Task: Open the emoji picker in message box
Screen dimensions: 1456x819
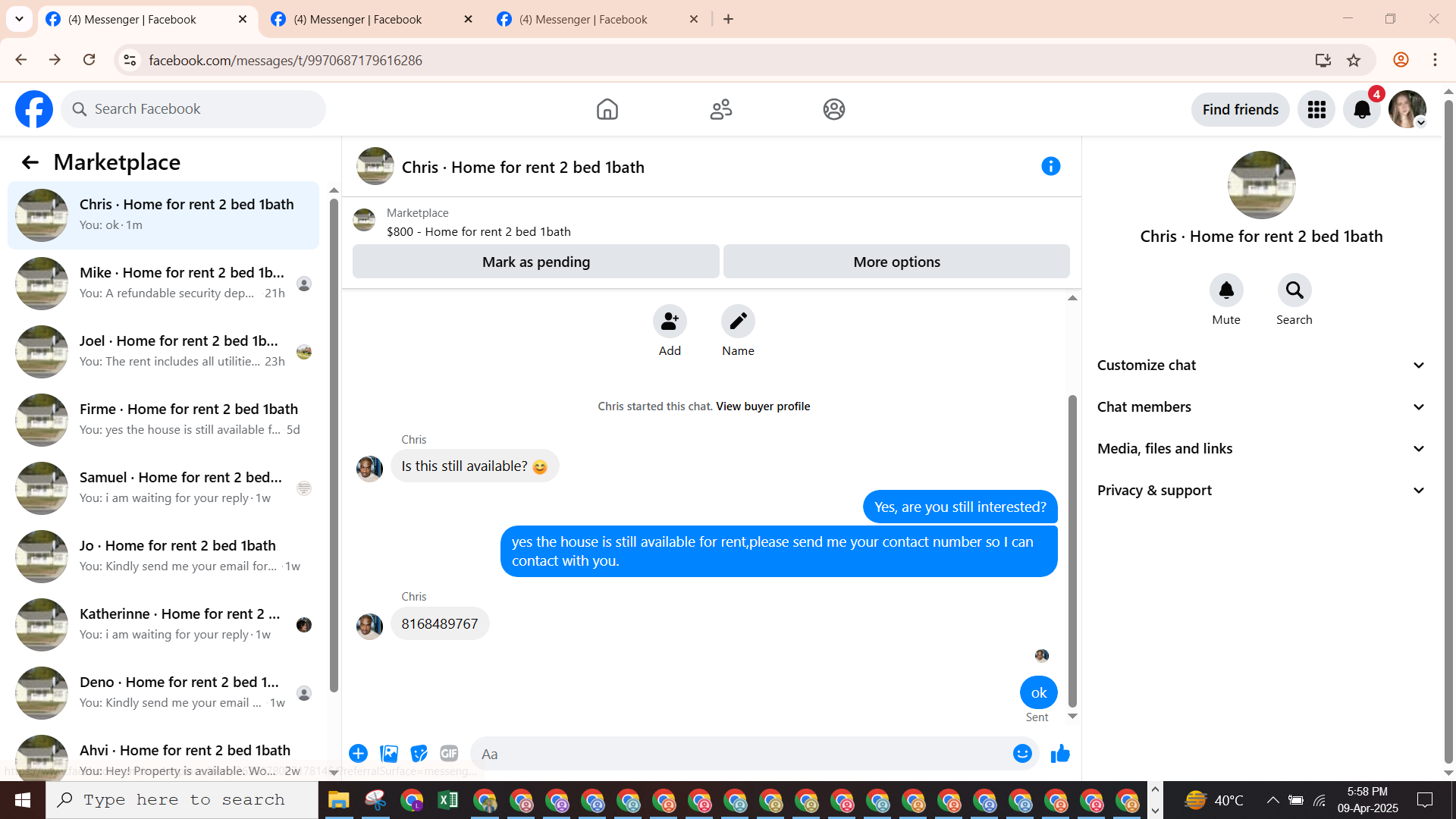Action: (1022, 754)
